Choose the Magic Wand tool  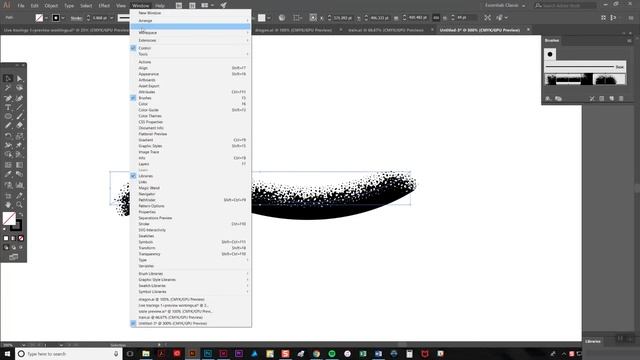click(8, 88)
